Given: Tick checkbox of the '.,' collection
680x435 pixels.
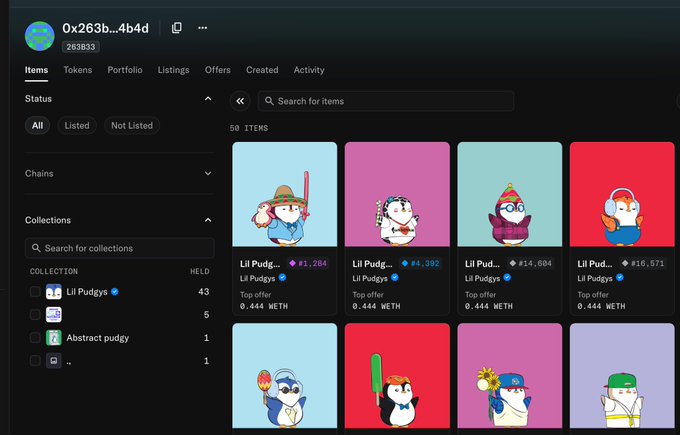Looking at the screenshot, I should point(35,360).
